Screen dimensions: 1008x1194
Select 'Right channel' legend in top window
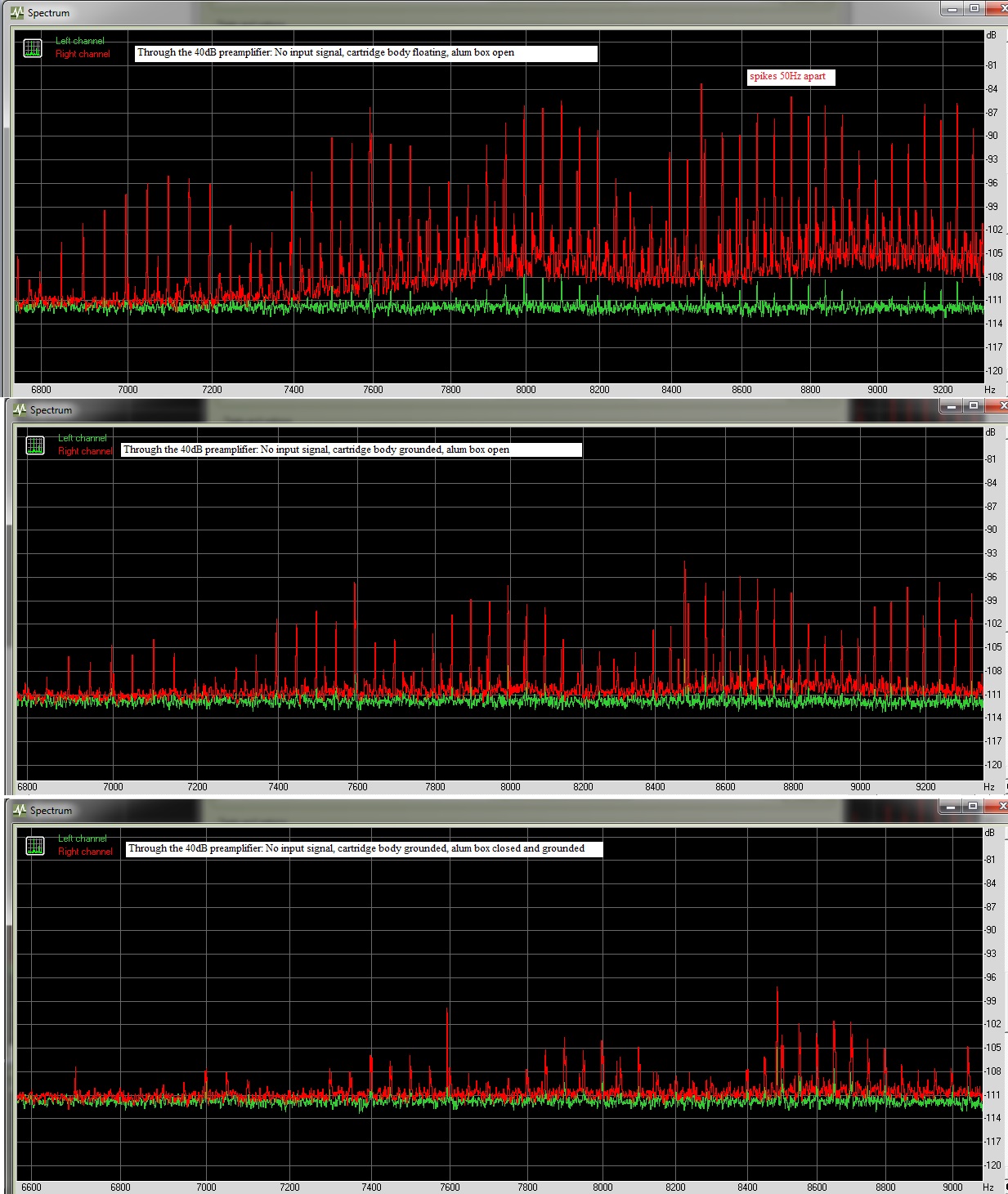coord(83,54)
